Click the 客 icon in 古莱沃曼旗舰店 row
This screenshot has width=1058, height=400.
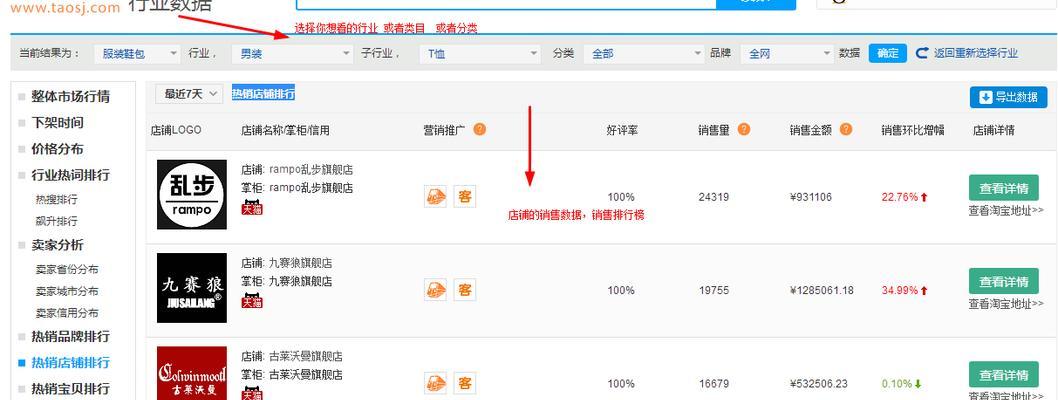pyautogui.click(x=464, y=384)
